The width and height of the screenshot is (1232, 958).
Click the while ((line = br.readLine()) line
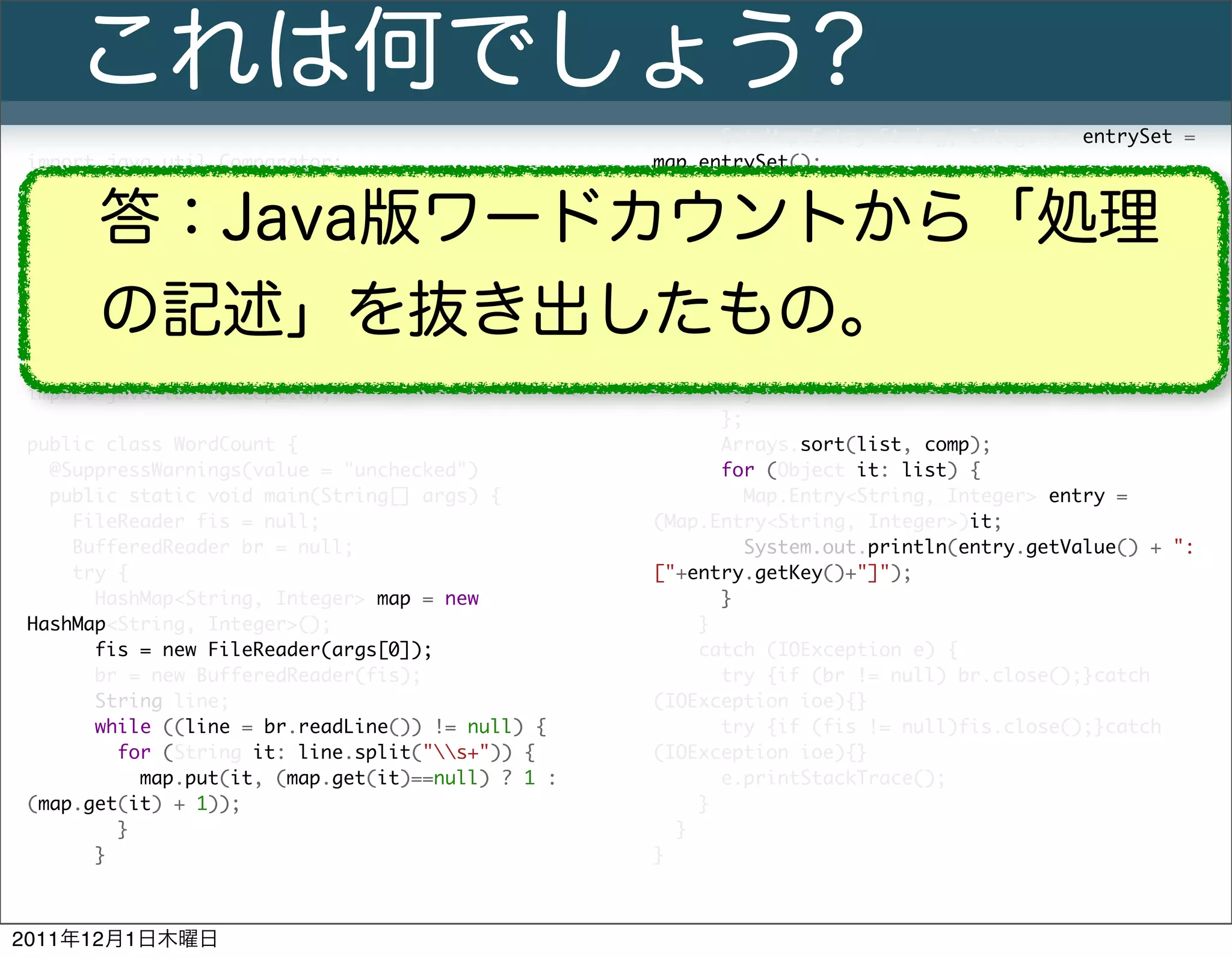pos(321,727)
